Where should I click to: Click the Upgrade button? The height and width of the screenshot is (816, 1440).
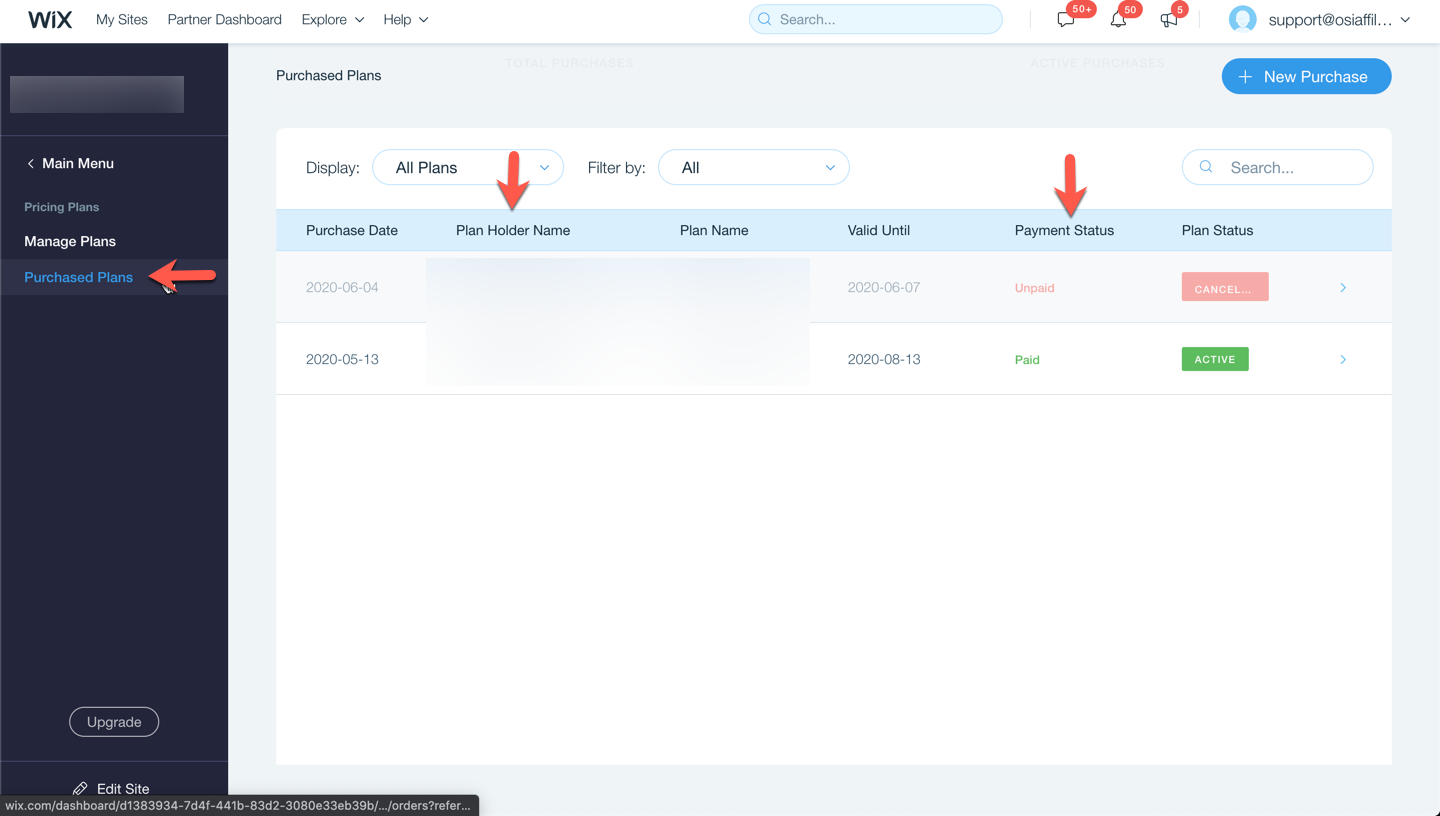coord(114,722)
